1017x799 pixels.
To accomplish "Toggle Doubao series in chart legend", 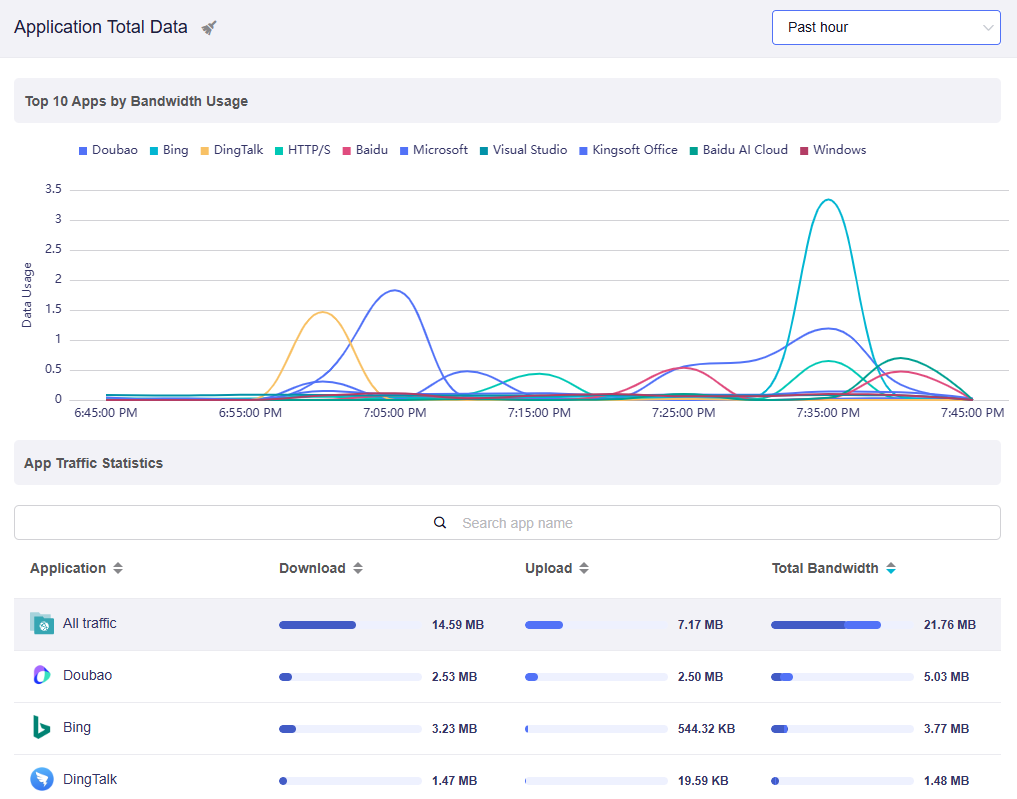I will (x=108, y=150).
